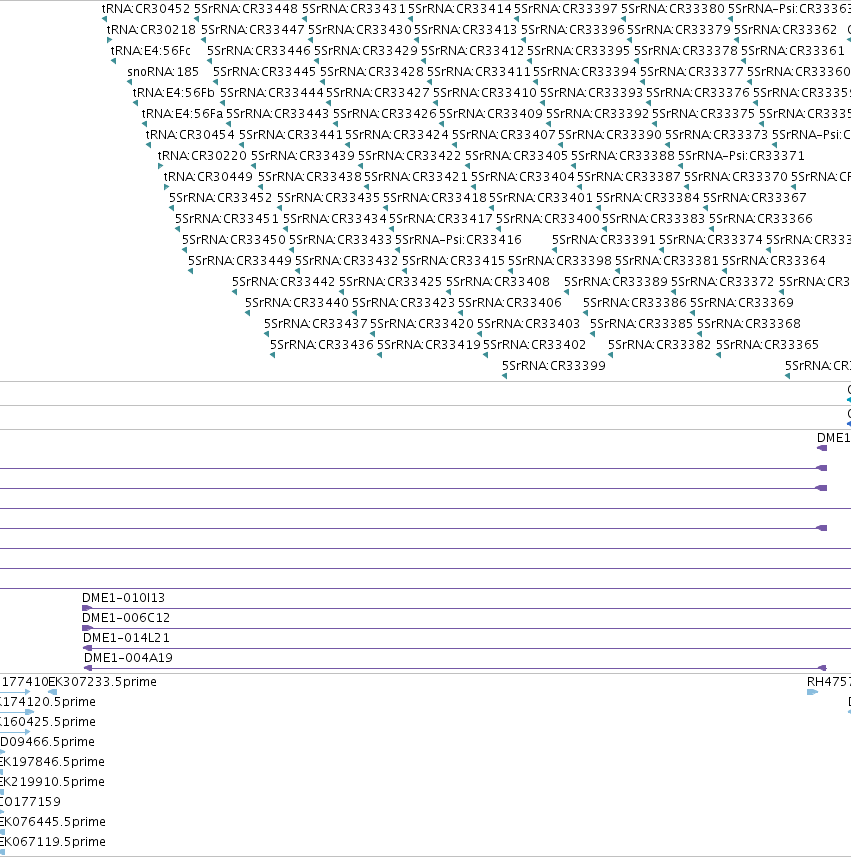Click the 5SrRNA:CR33402 label
Screen dimensions: 851x857
pos(535,344)
